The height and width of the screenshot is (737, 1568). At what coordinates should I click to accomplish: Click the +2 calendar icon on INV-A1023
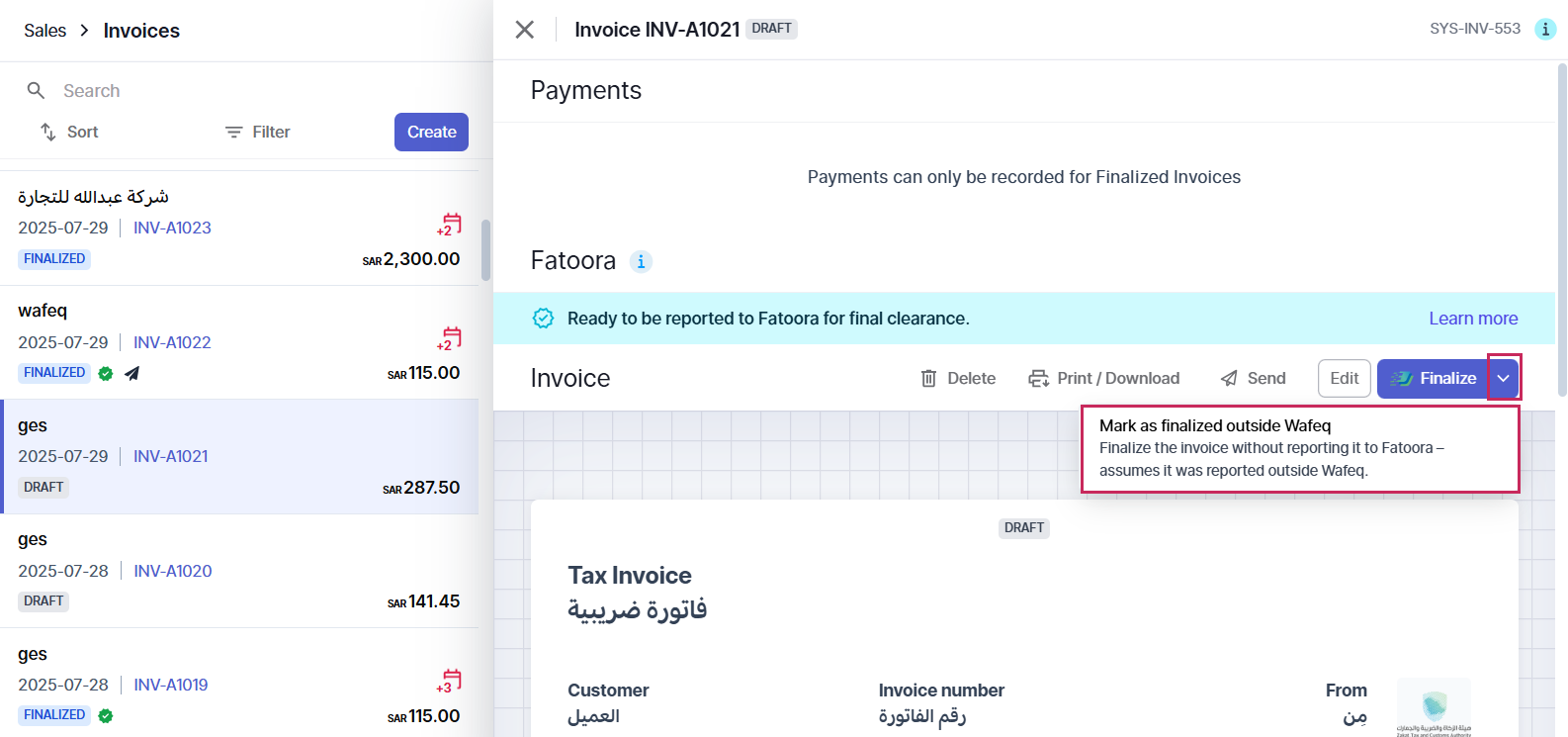coord(450,225)
